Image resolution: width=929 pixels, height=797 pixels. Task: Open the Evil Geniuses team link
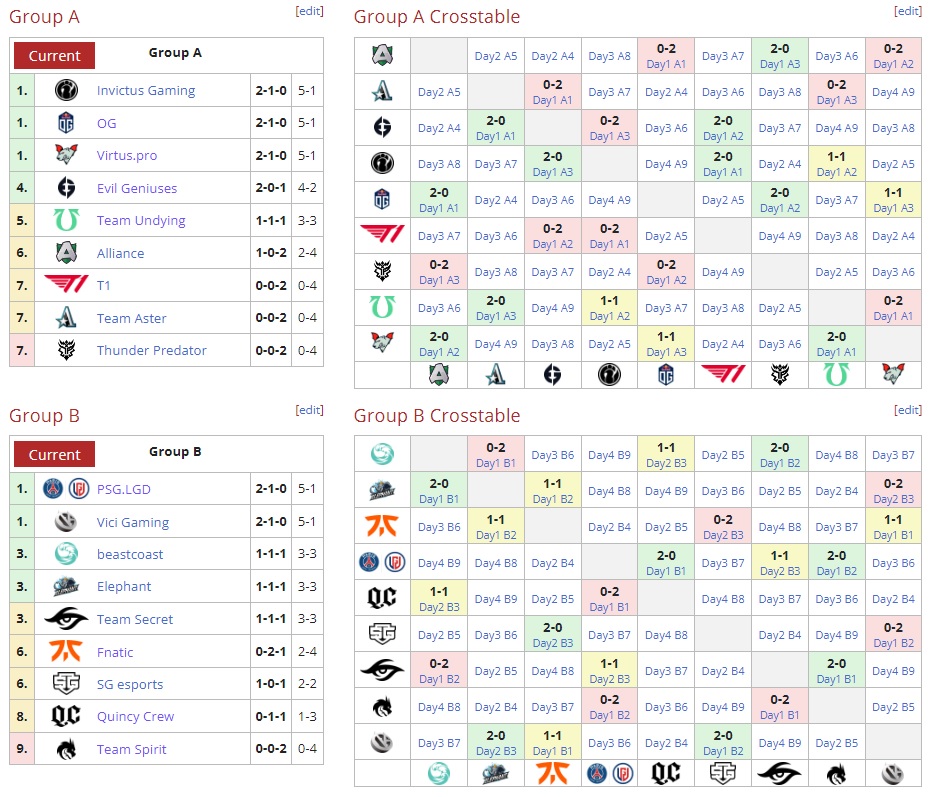[137, 188]
